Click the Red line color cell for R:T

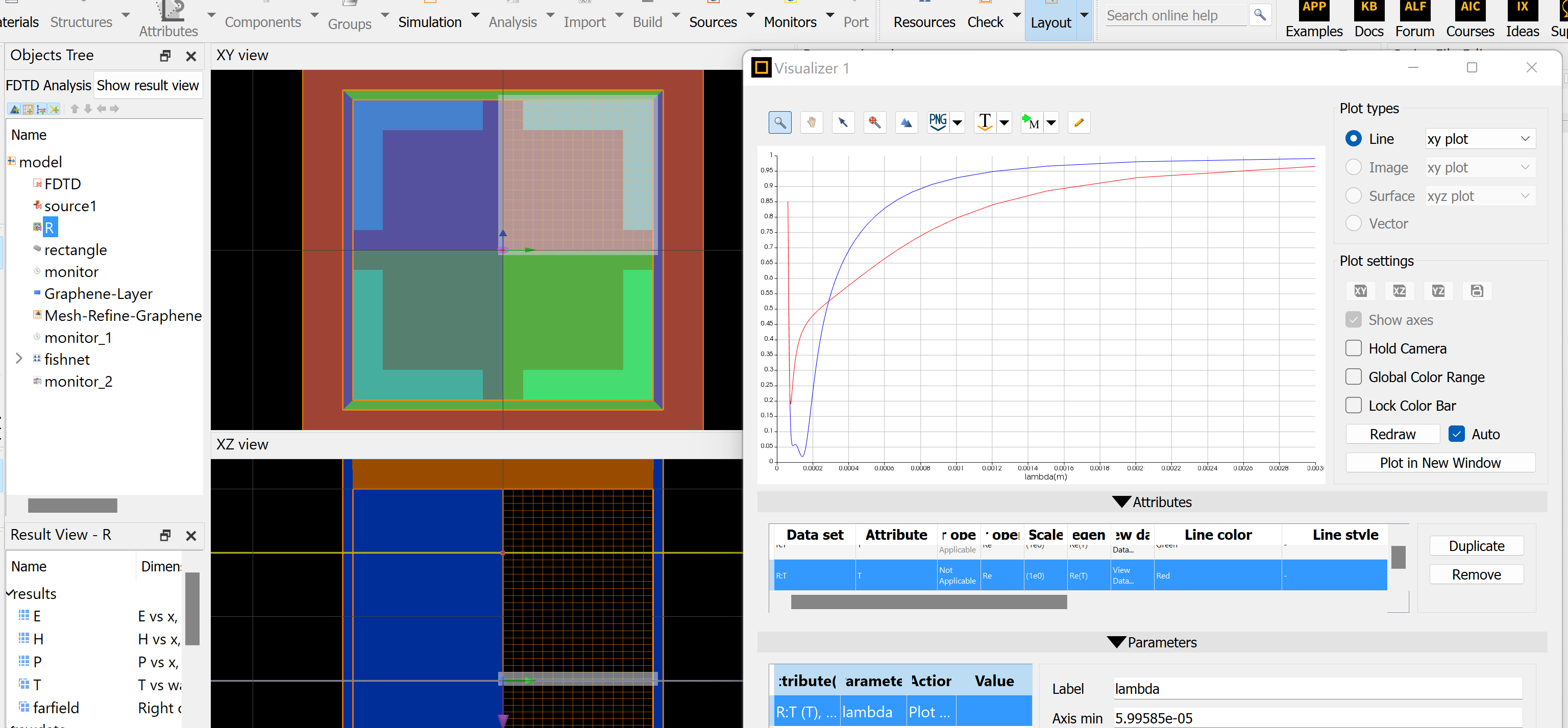coord(1217,575)
